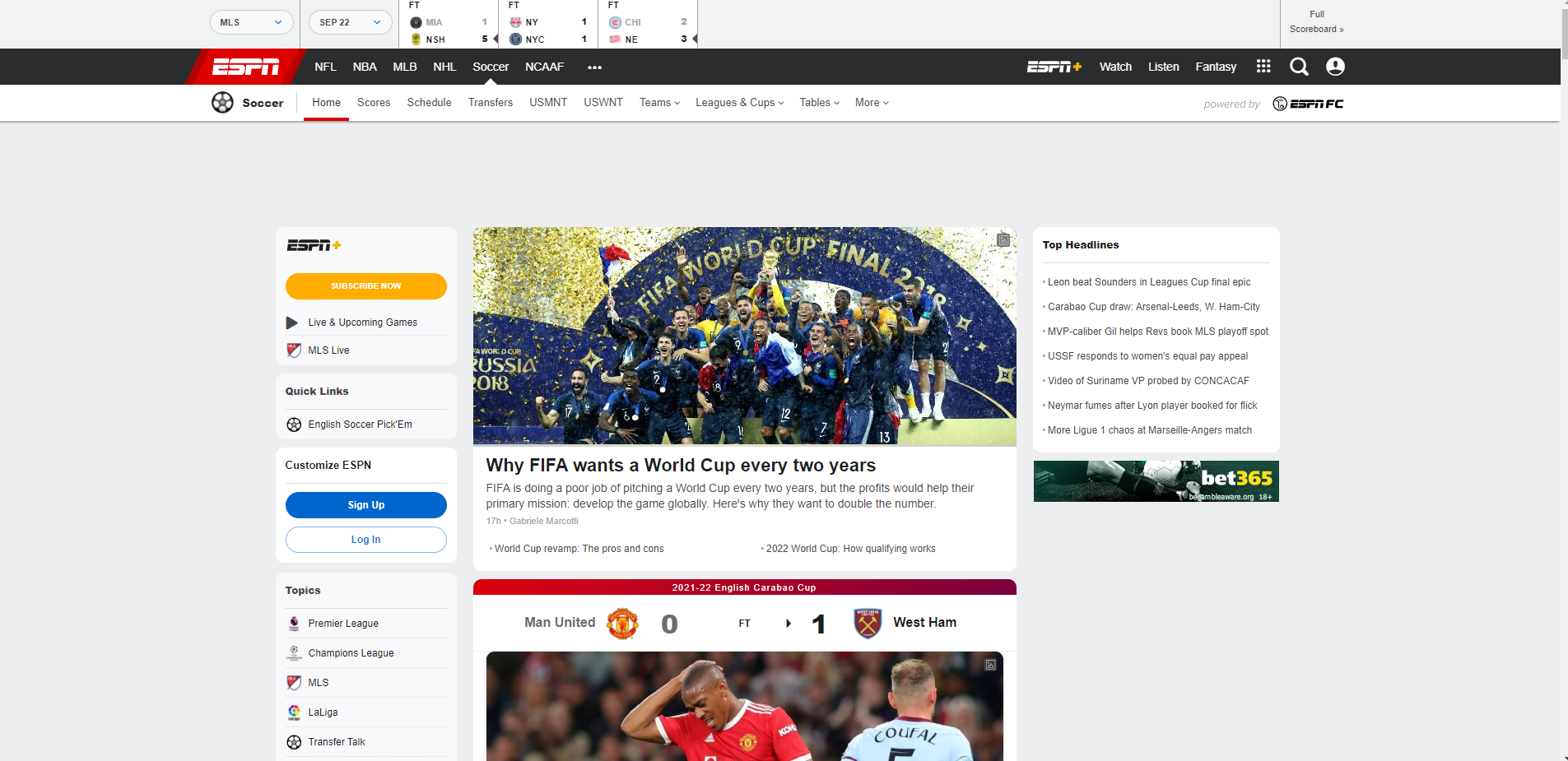The height and width of the screenshot is (761, 1568).
Task: Open the MLS league dropdown in the scoreboard
Action: (x=252, y=22)
